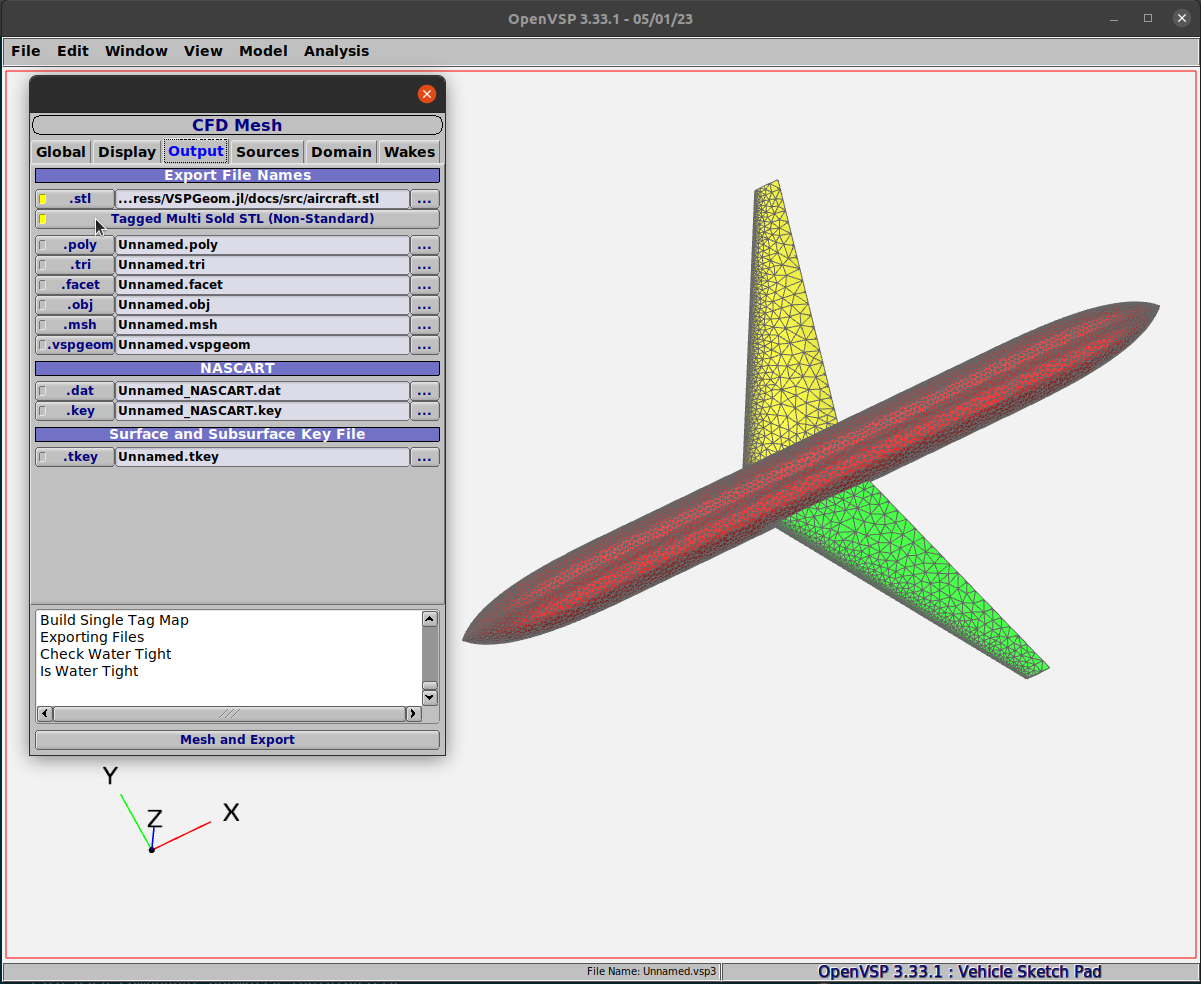1201x984 pixels.
Task: Open the File menu
Action: click(x=26, y=51)
